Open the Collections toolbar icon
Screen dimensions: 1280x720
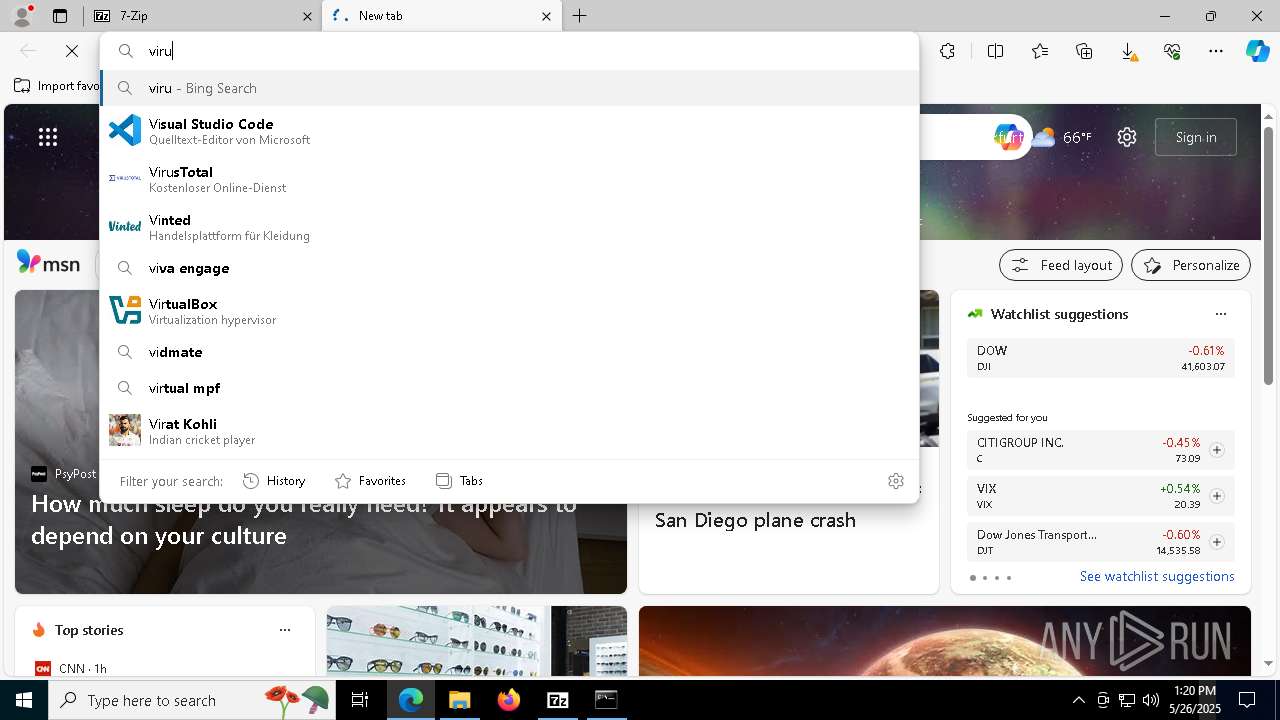(1084, 51)
